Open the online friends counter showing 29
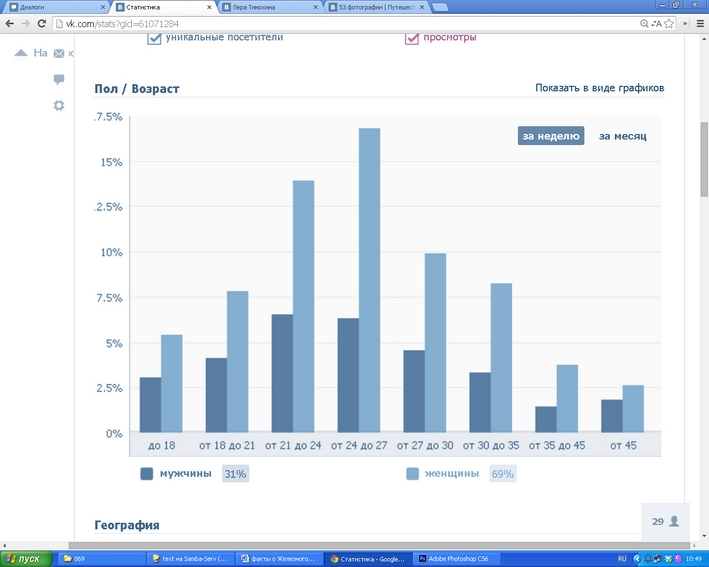Image resolution: width=709 pixels, height=567 pixels. (x=665, y=521)
